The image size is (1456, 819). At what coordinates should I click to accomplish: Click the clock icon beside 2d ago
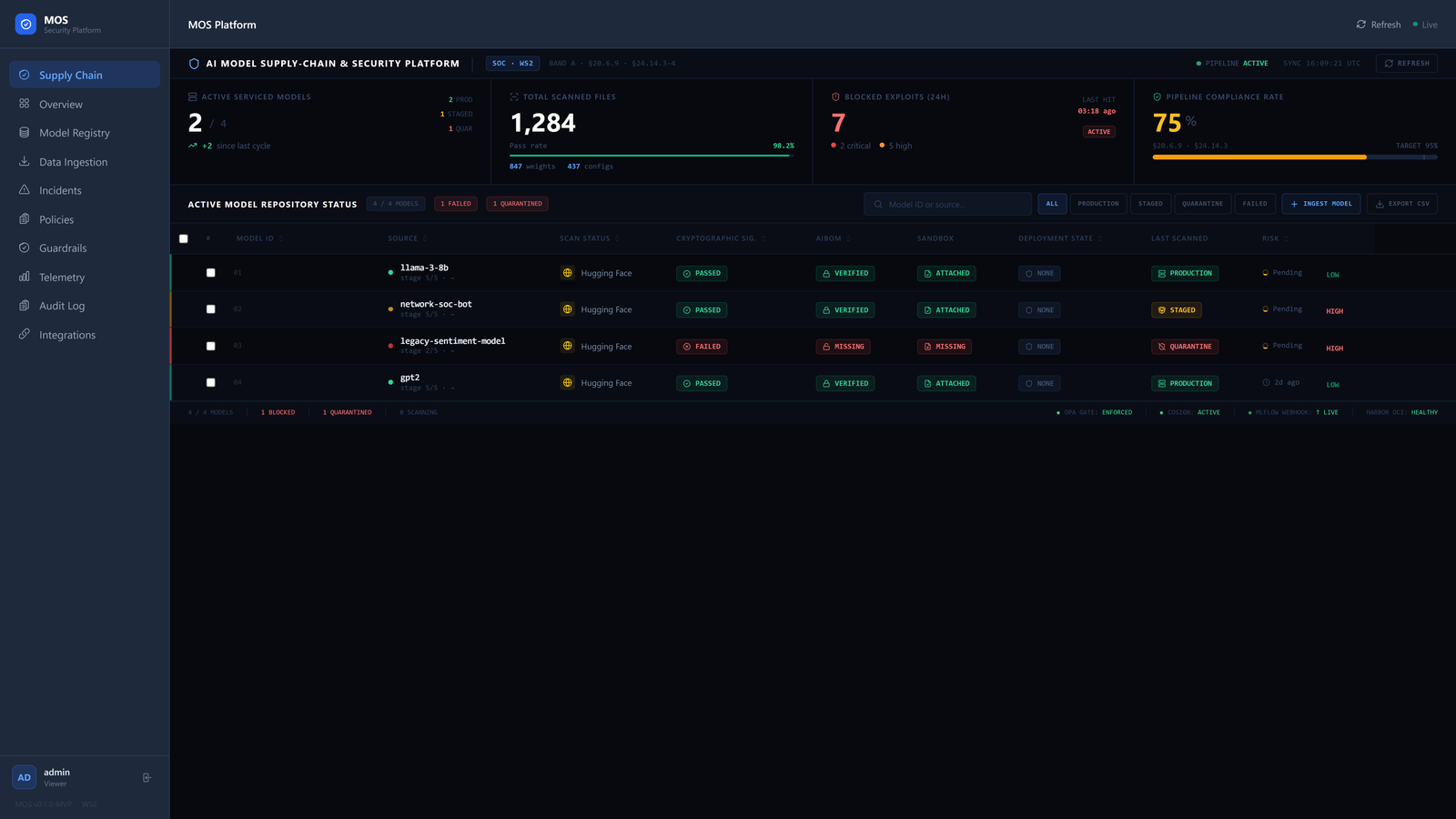click(x=1266, y=382)
